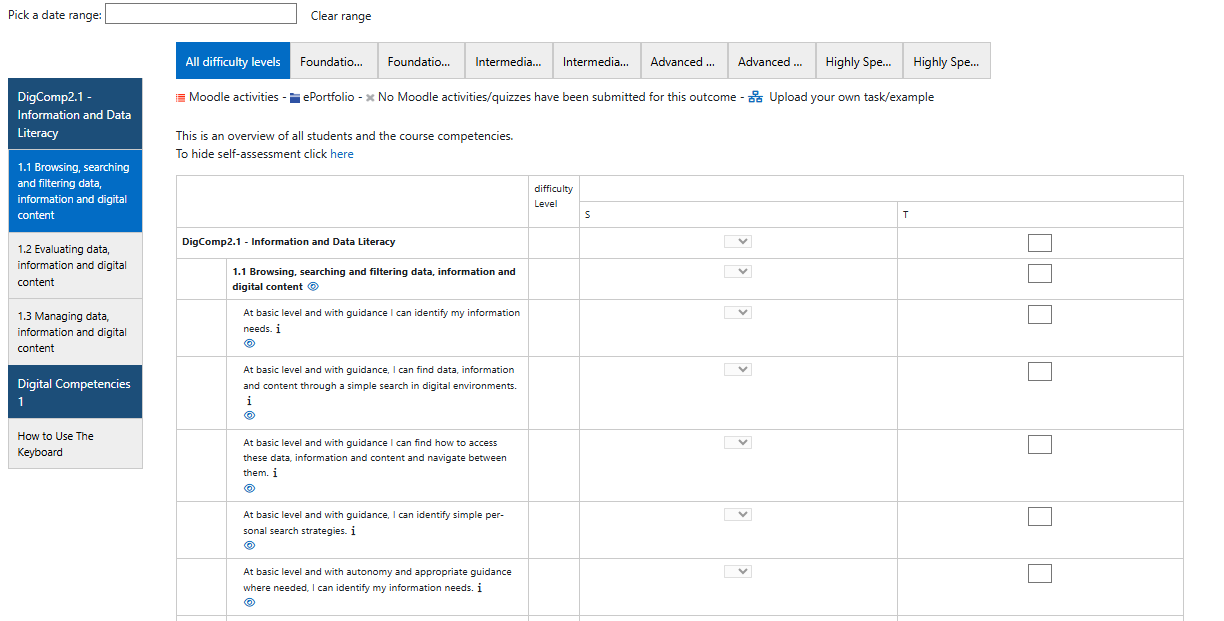Select 1.3 Managing data sidebar item
Screen dimensions: 1224x621
click(75, 332)
